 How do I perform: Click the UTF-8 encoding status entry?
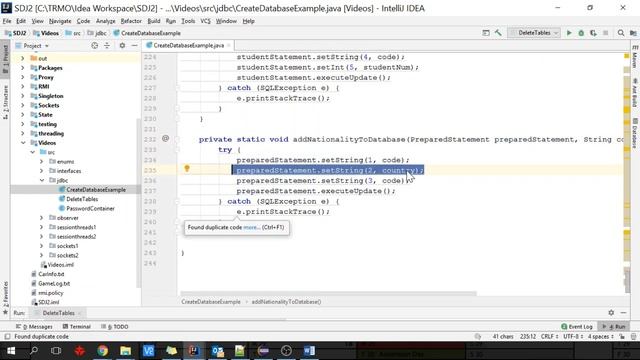[572, 337]
